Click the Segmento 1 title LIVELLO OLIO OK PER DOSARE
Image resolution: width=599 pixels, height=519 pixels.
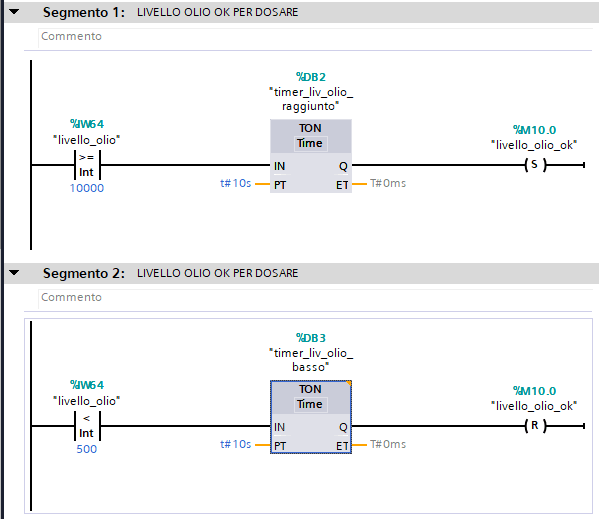click(x=217, y=12)
